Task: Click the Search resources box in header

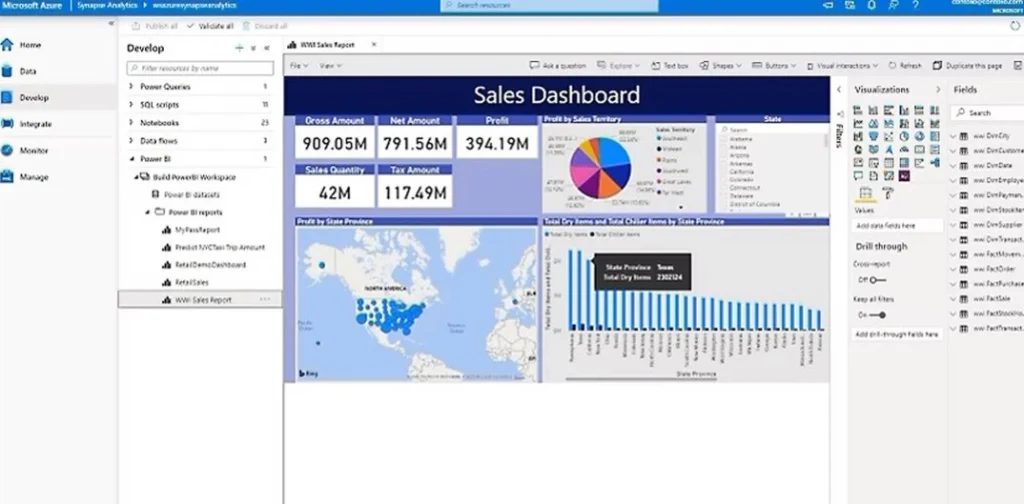Action: coord(549,5)
